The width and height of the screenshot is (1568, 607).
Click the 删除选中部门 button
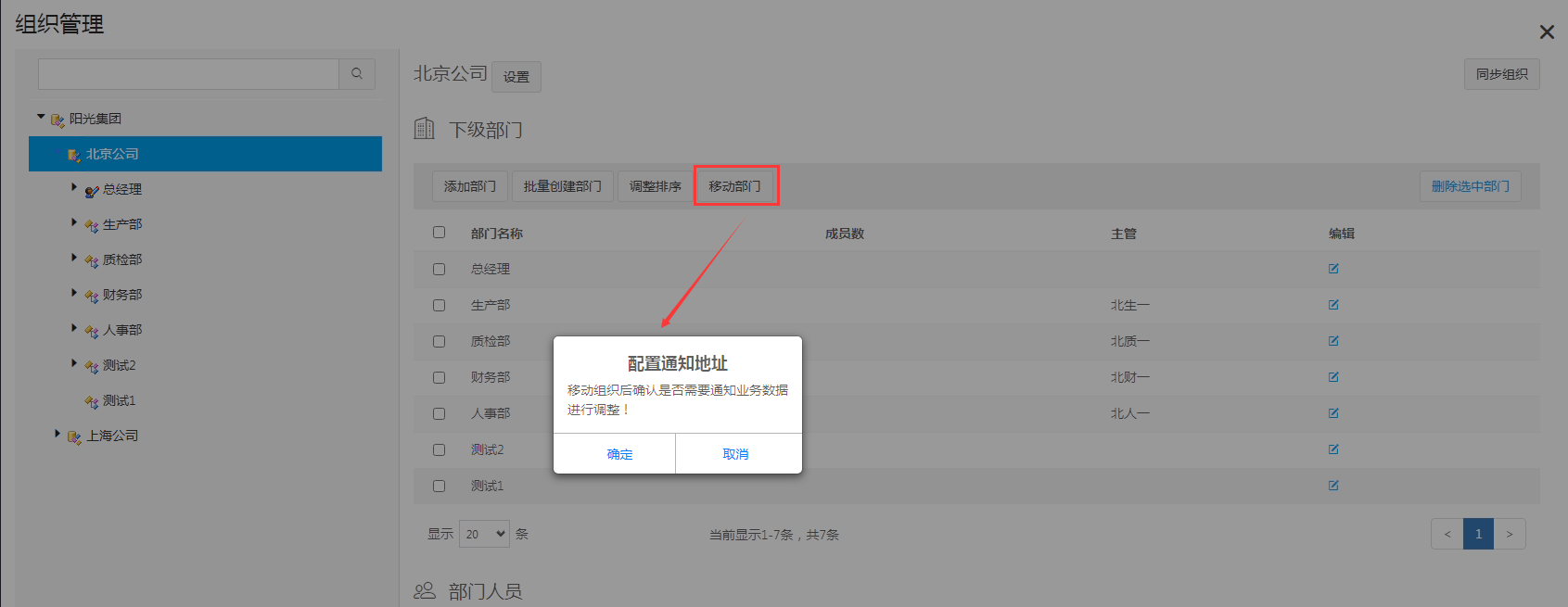point(1470,186)
